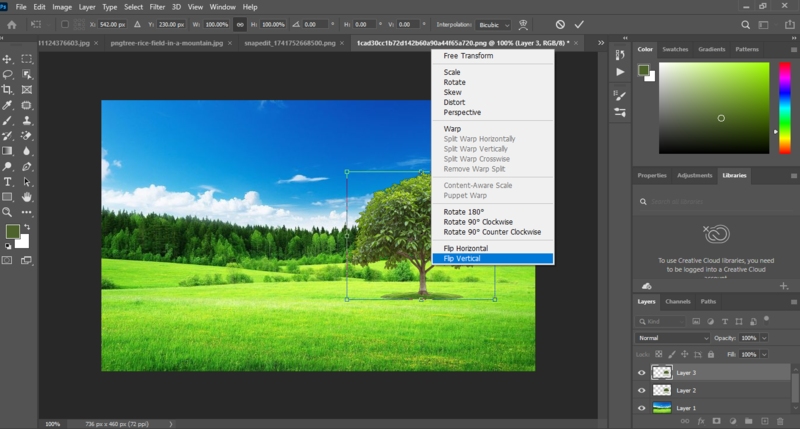Toggle the width-height link (maintain aspect ratio)
Screen dimensions: 800x429
pyautogui.click(x=239, y=24)
